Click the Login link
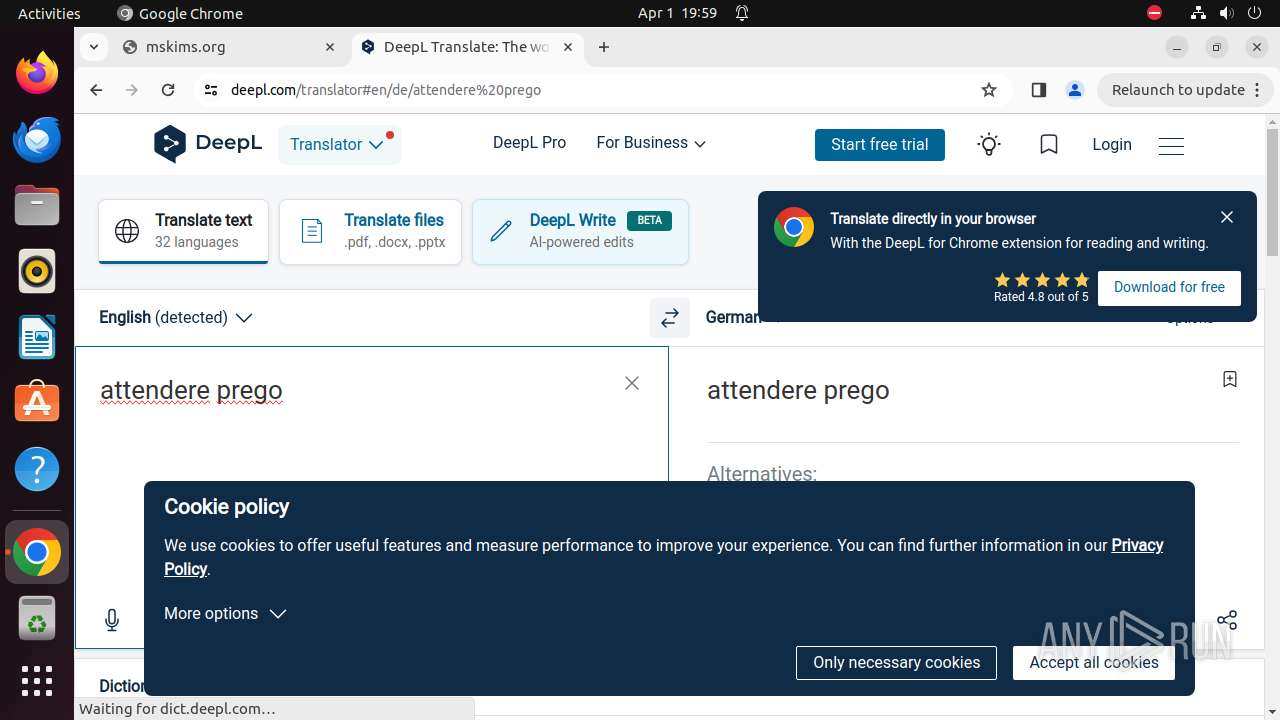This screenshot has width=1280, height=720. pos(1112,145)
